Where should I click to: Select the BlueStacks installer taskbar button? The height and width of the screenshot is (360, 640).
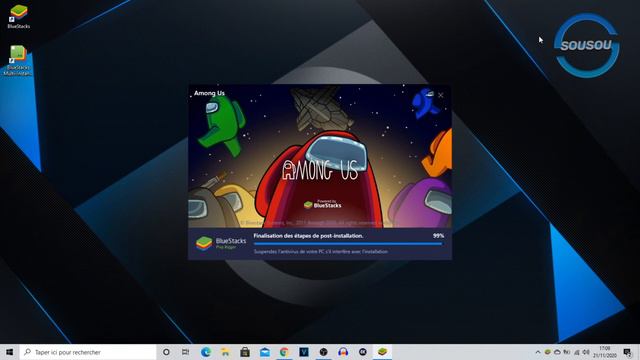(382, 352)
